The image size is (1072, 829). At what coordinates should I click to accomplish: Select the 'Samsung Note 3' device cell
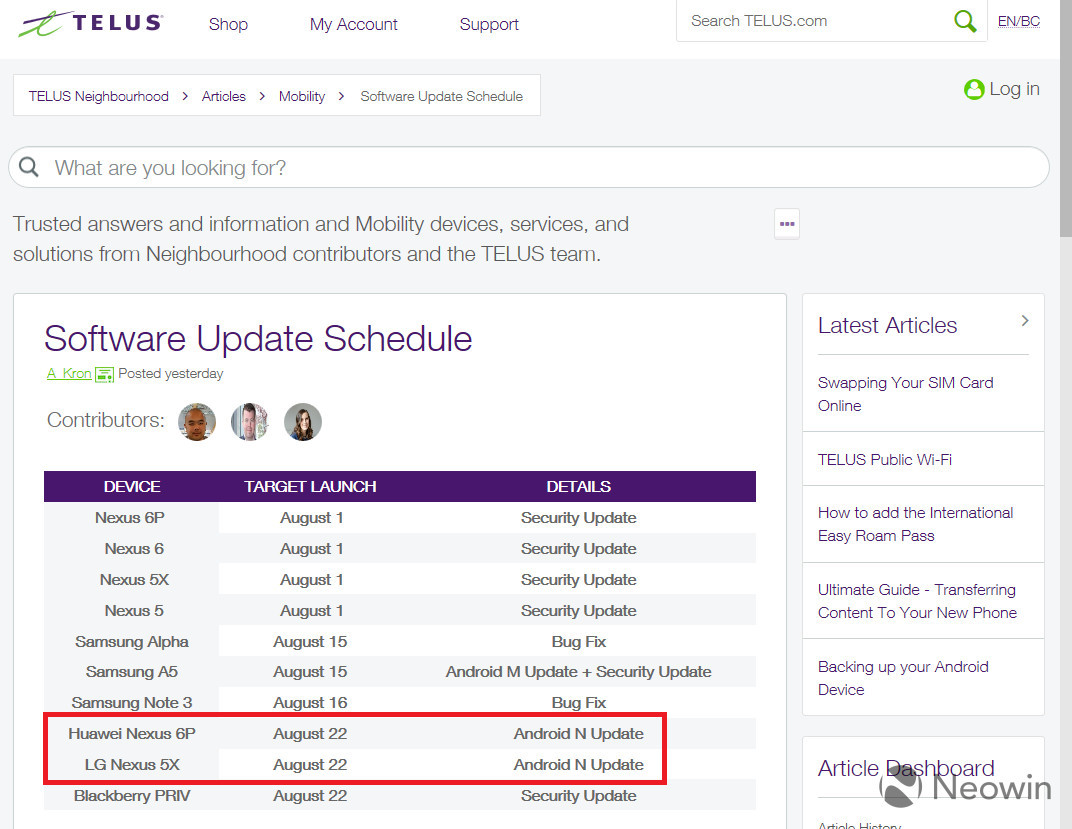click(132, 703)
